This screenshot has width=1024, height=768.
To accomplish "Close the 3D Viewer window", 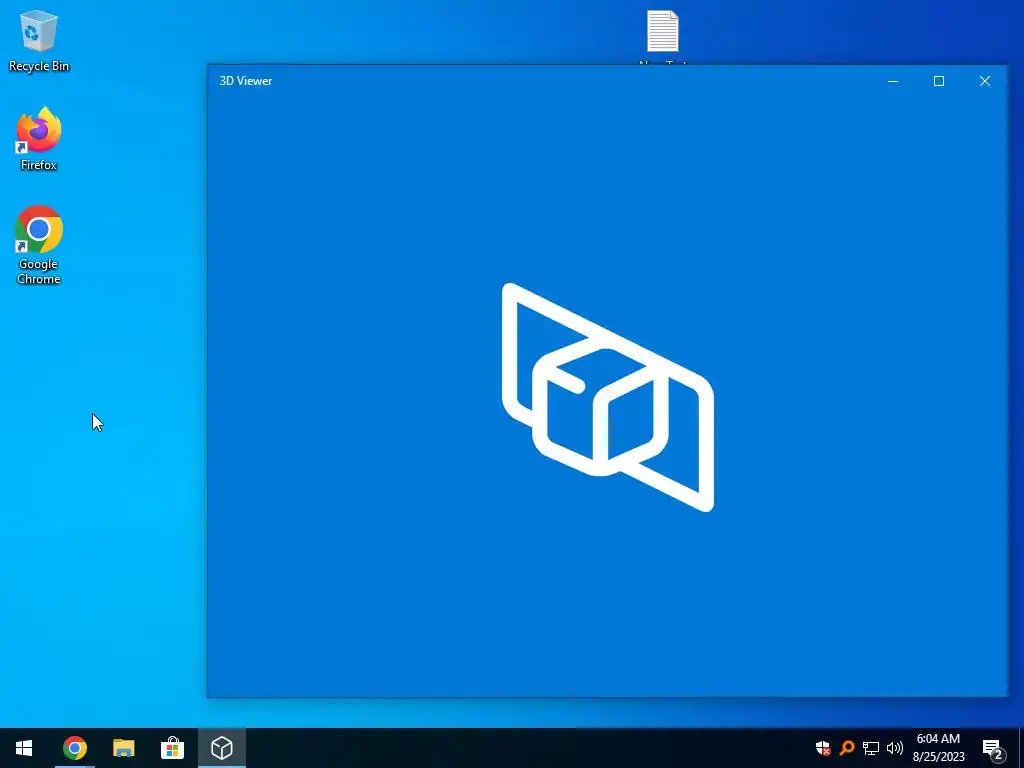I will 985,81.
